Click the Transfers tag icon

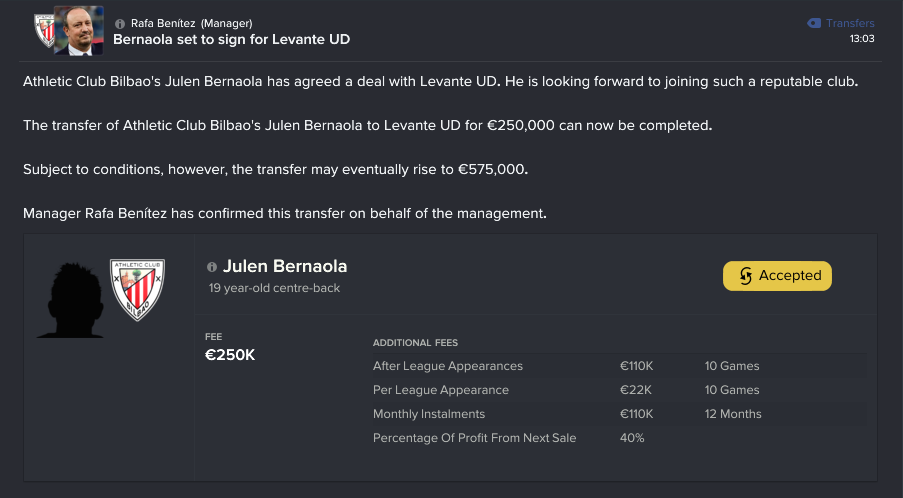813,23
